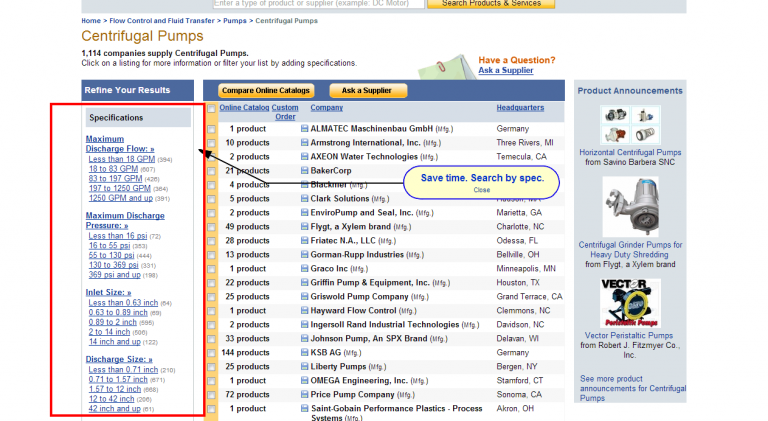This screenshot has width=768, height=421.
Task: Click the listing icon beside KSB AG
Action: tap(305, 353)
